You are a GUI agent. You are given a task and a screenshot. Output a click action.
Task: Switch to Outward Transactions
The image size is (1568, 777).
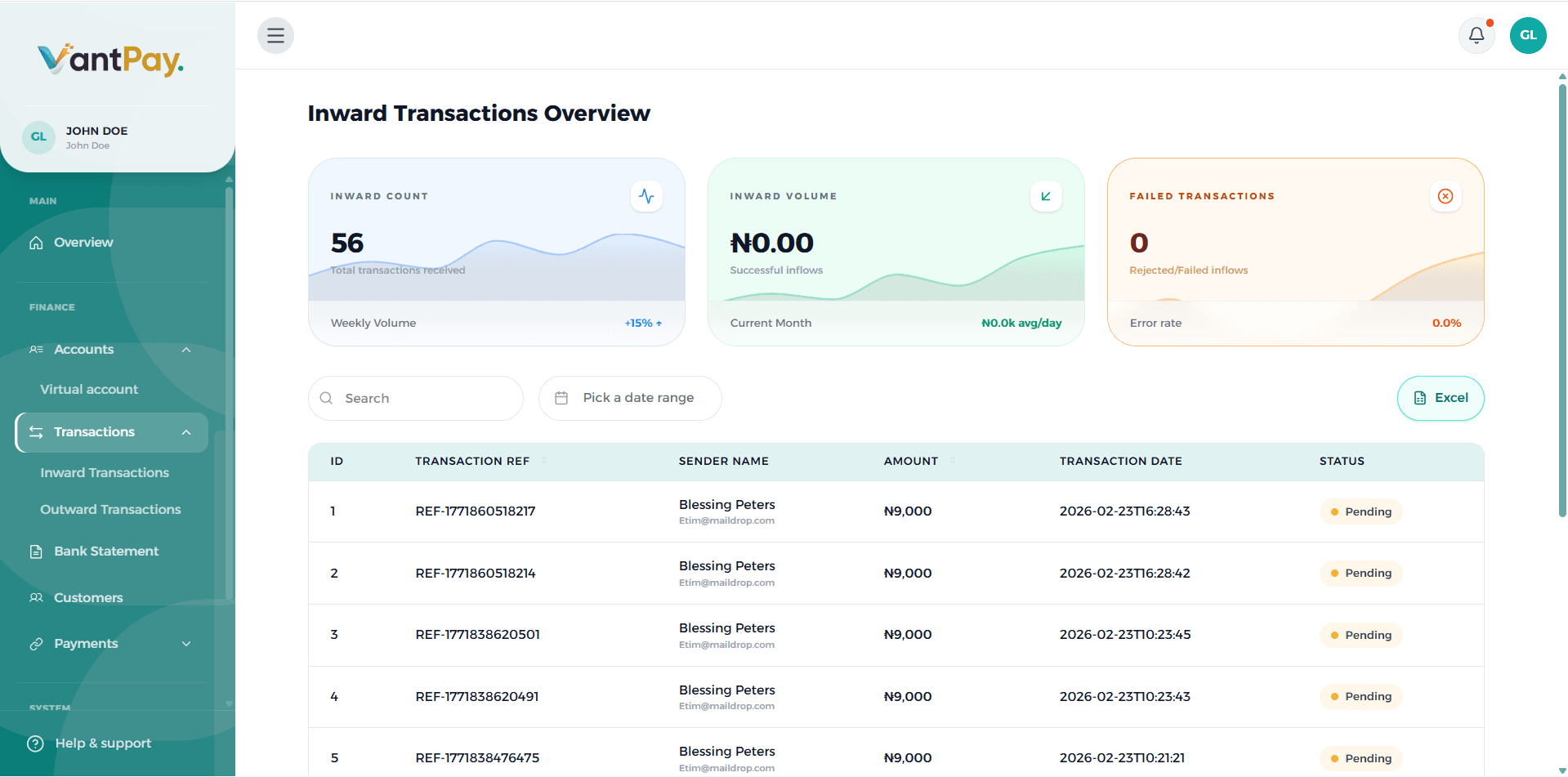click(110, 509)
